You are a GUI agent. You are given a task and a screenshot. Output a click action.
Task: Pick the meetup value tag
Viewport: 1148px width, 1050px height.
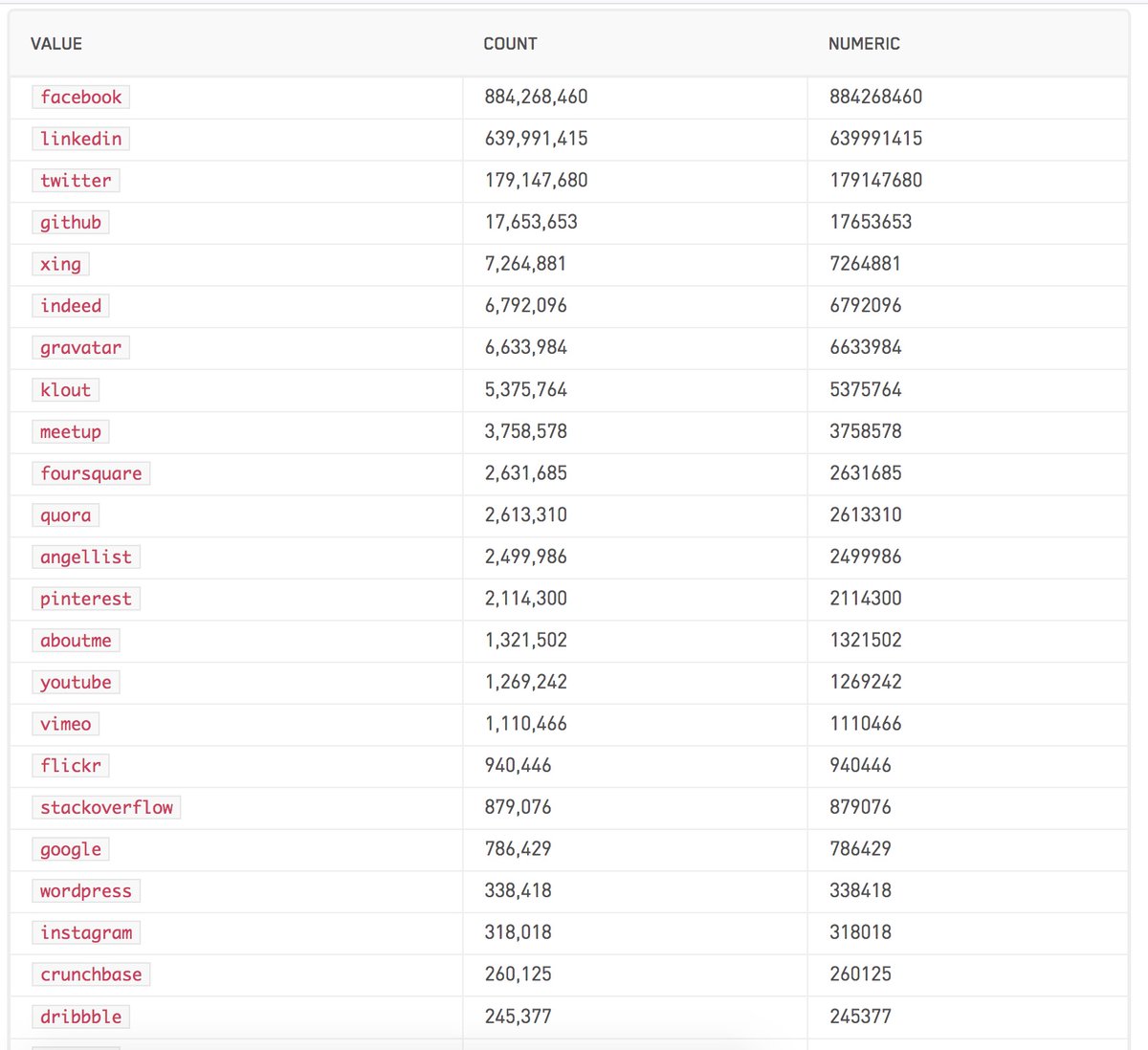click(x=71, y=431)
